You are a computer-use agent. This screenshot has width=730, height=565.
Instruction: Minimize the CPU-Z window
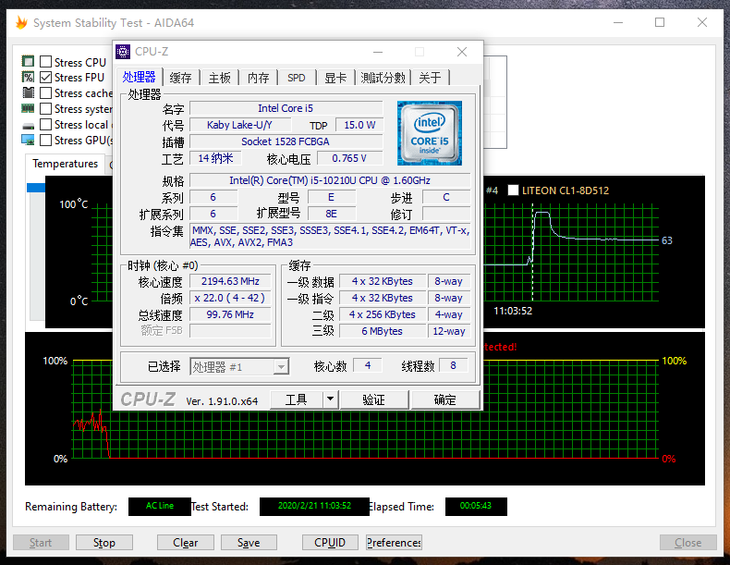pos(378,52)
